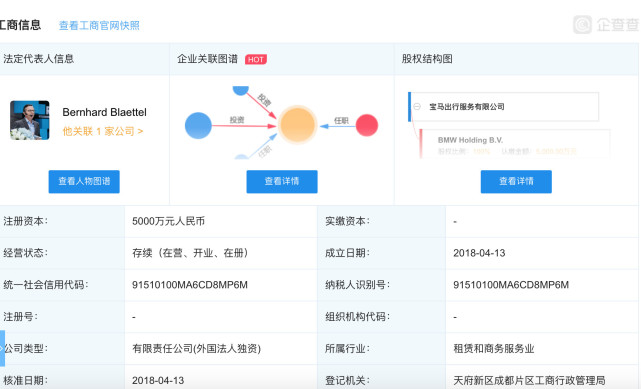
Task: Click the 成立日期 value 2018-04-13
Action: point(479,253)
